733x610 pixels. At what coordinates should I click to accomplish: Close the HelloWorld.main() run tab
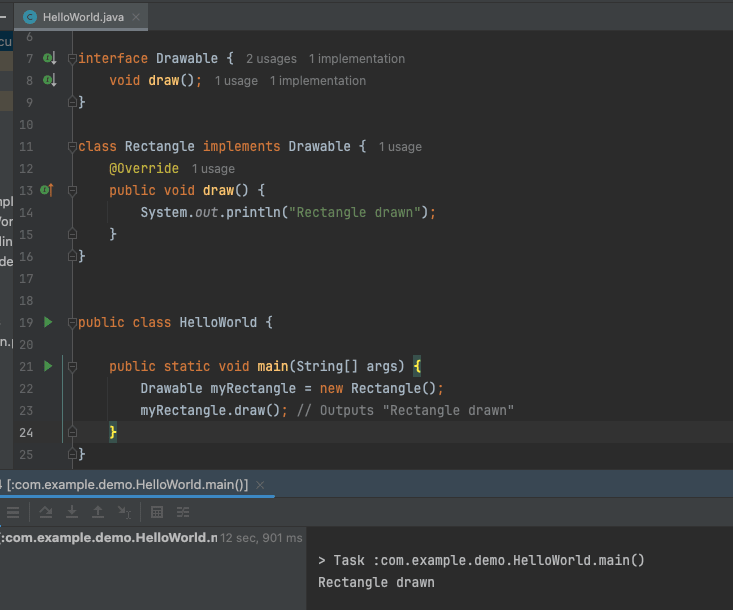click(260, 485)
